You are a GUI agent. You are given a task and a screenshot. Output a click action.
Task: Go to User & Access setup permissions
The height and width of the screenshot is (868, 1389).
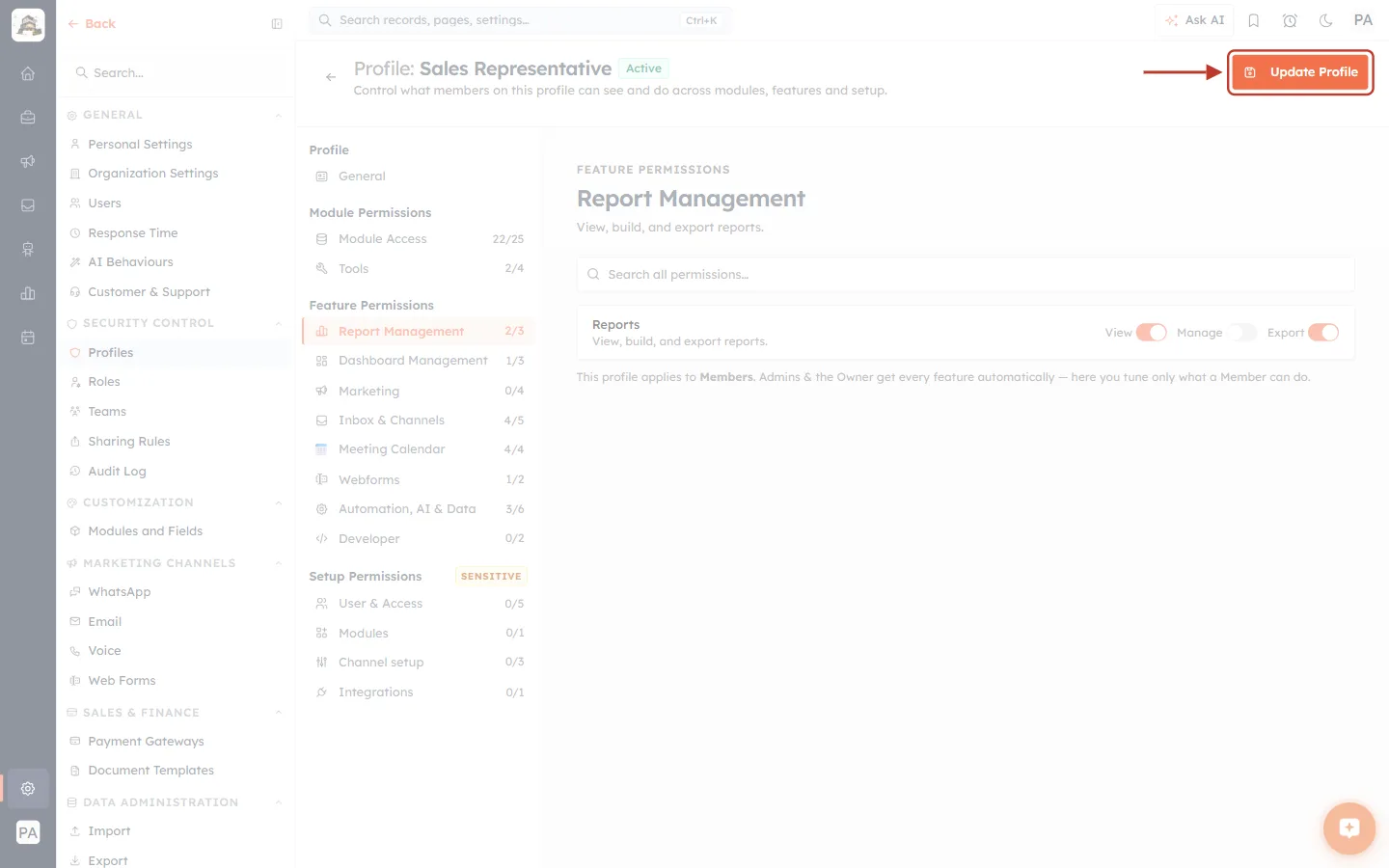pyautogui.click(x=419, y=604)
